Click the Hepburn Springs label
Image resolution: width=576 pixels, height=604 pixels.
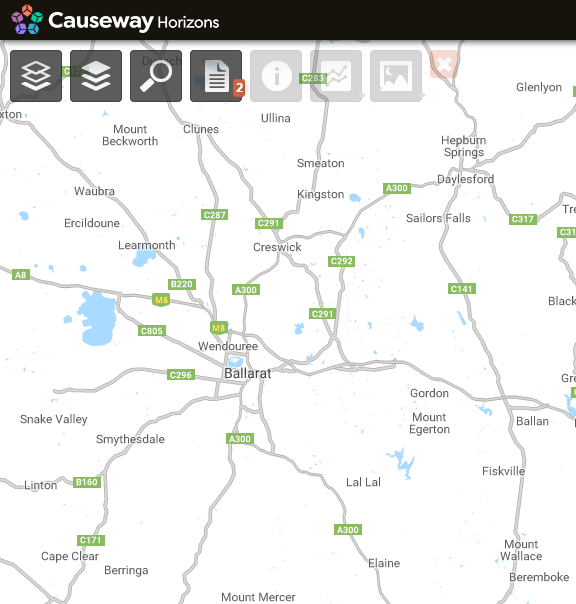[x=463, y=146]
